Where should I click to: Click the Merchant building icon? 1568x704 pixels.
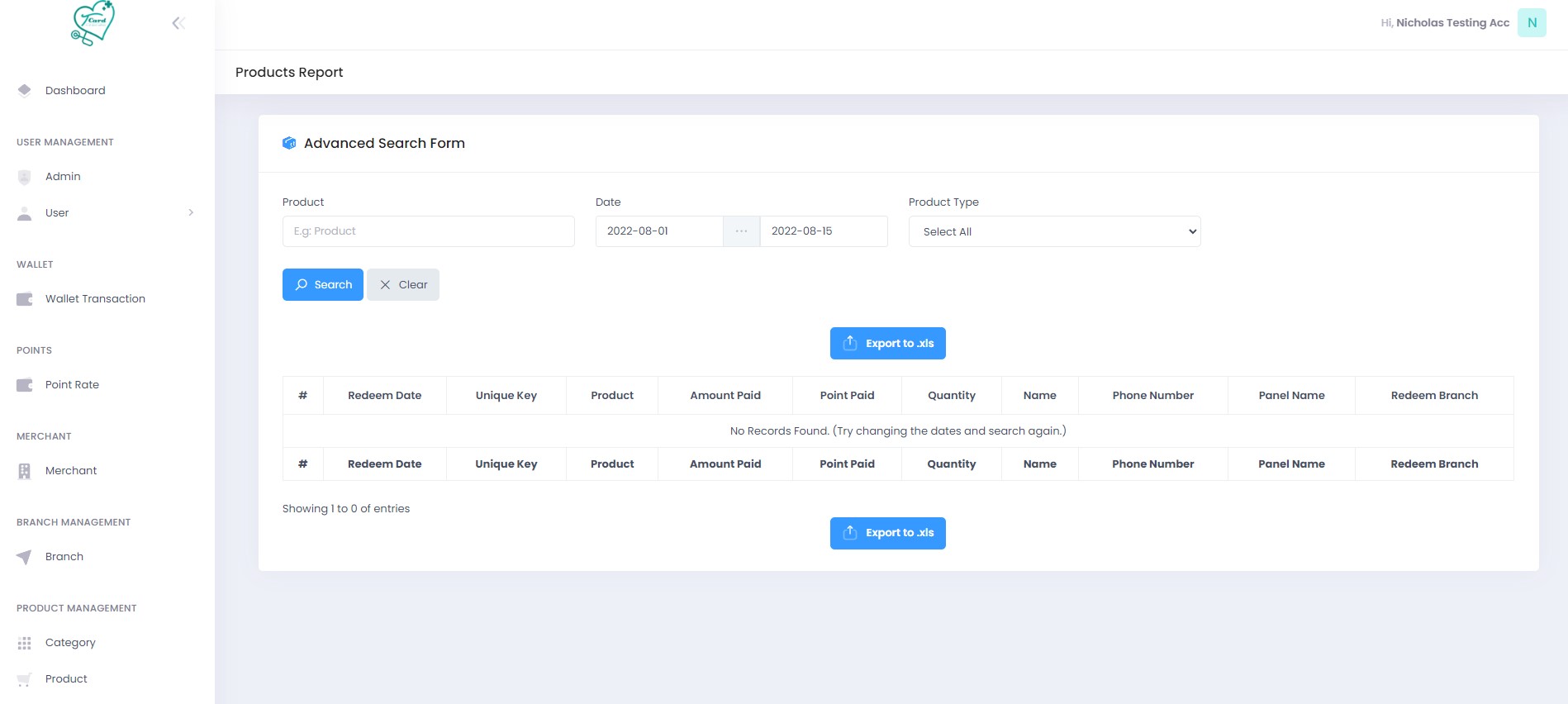coord(25,471)
